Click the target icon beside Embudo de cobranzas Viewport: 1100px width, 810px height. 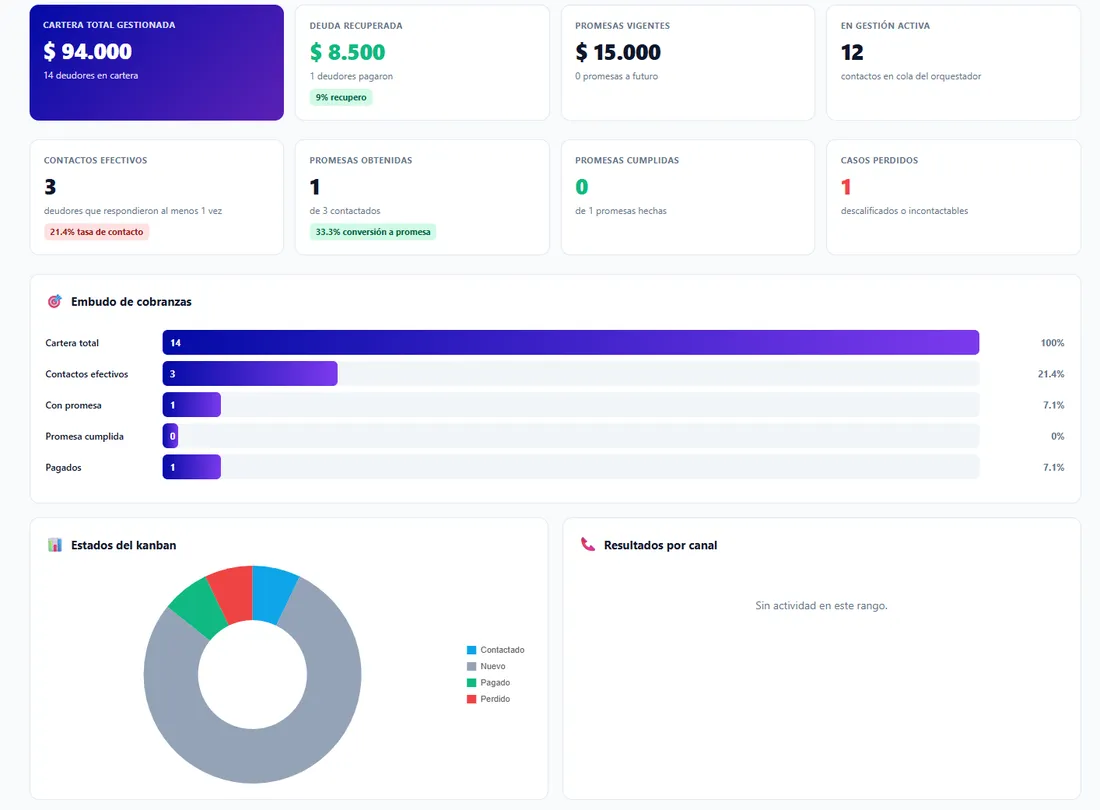54,302
